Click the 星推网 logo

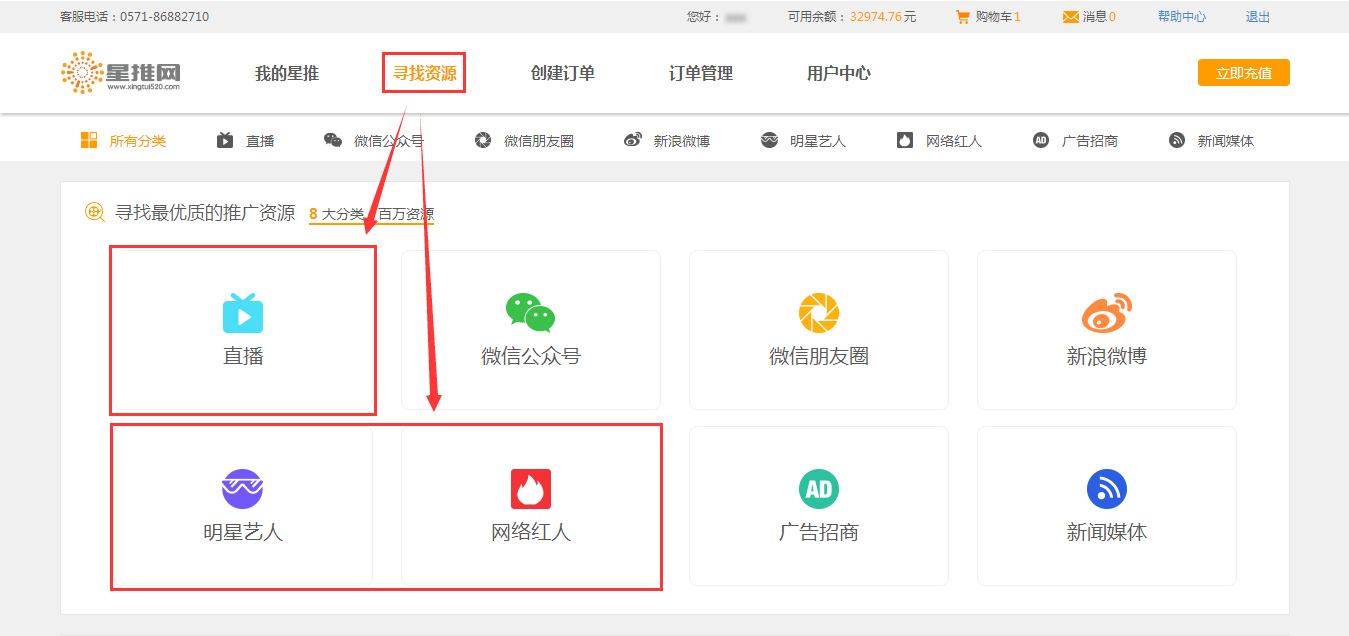coord(120,73)
